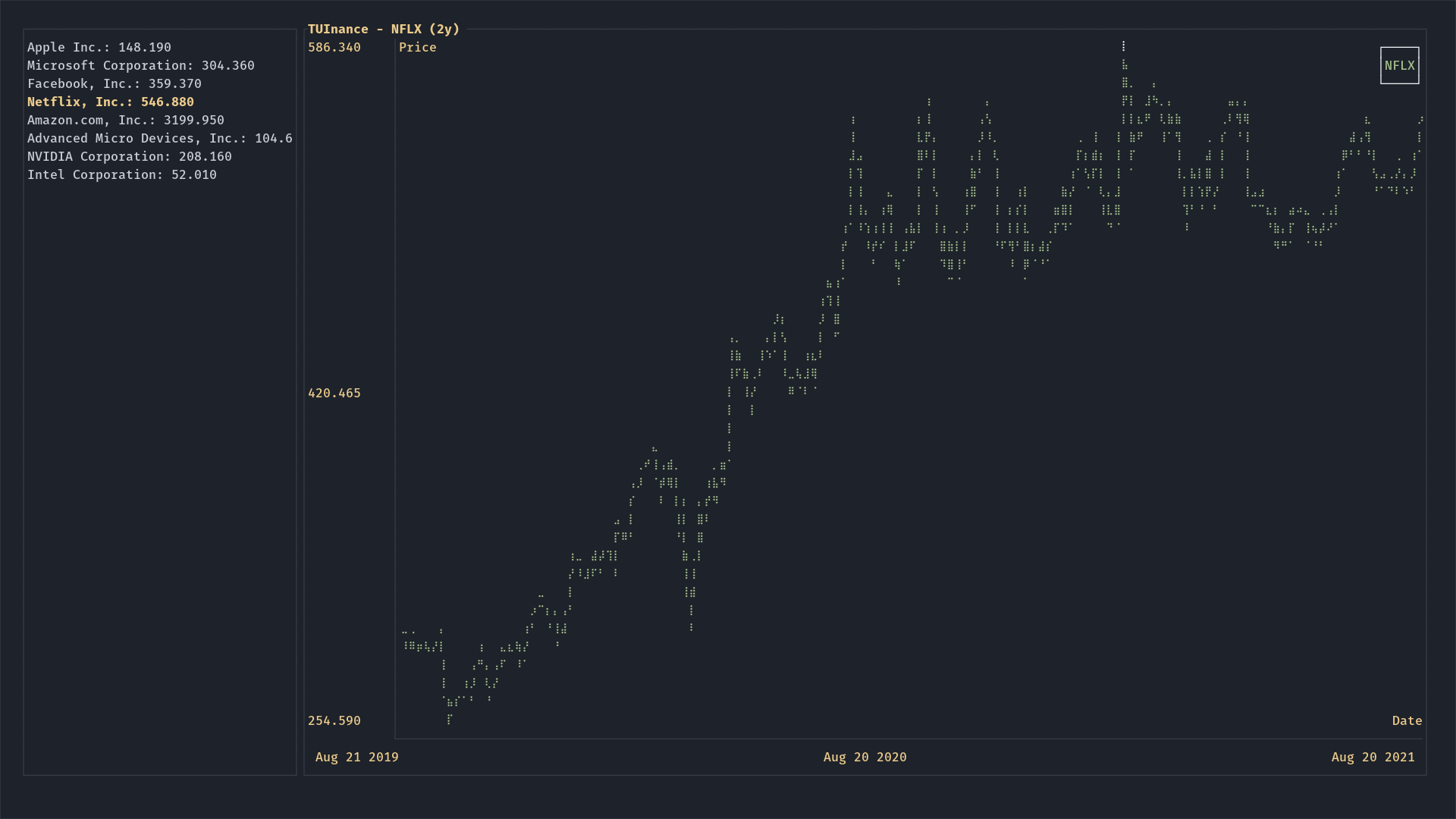Click the 586.340 maximum price label
The width and height of the screenshot is (1456, 819).
(x=334, y=47)
